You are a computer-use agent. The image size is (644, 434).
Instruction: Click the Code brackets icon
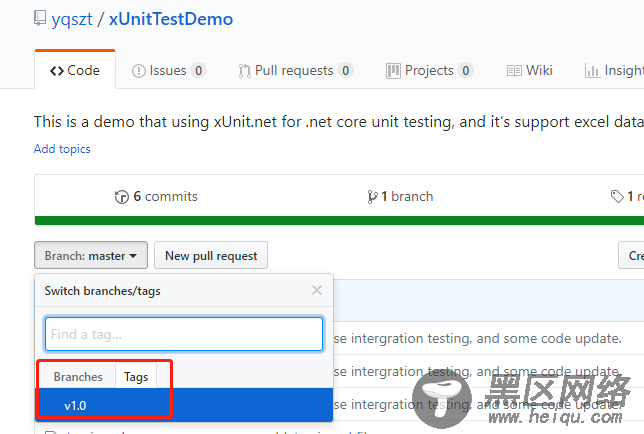click(x=57, y=71)
